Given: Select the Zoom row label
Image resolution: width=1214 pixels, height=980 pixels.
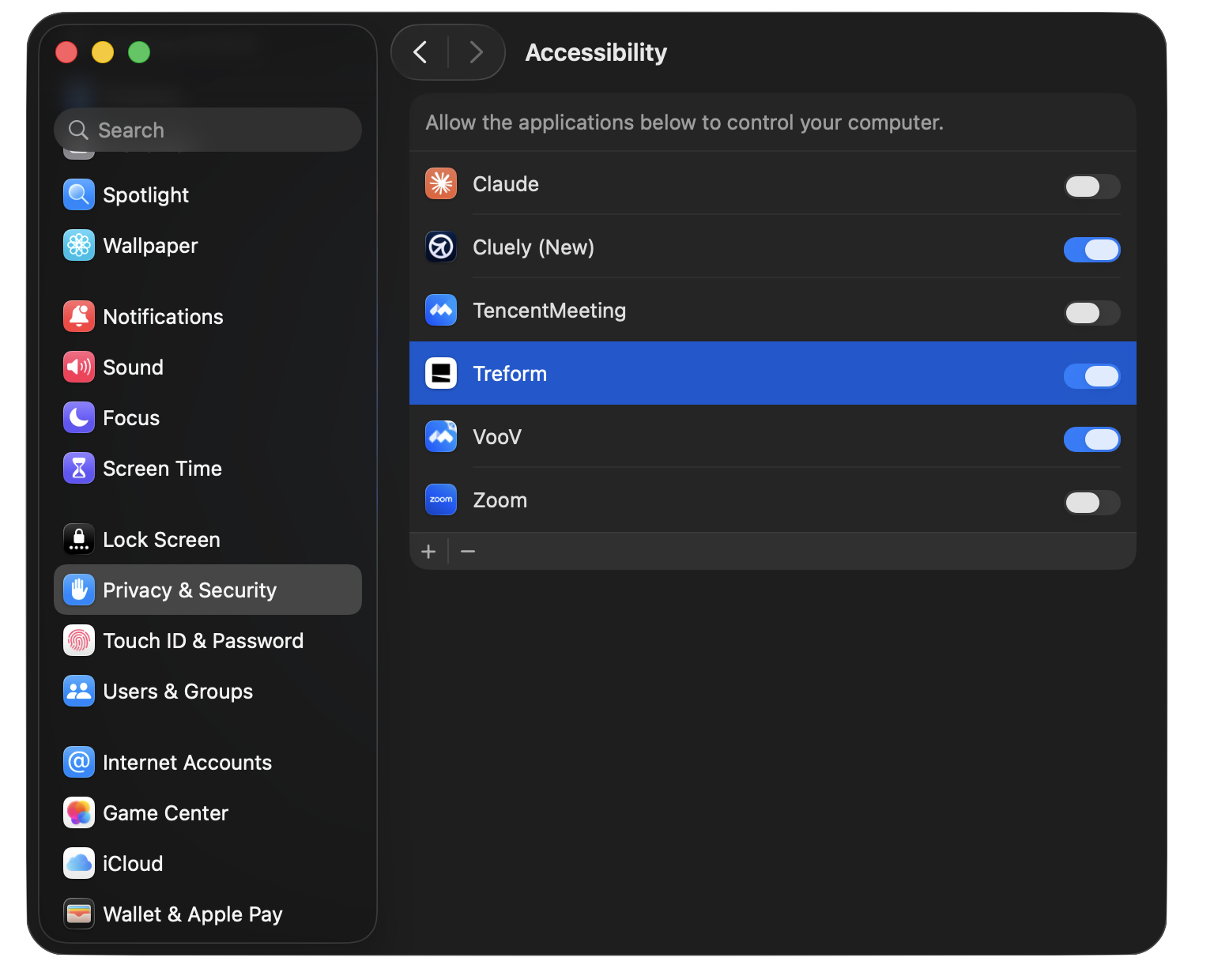Looking at the screenshot, I should [500, 500].
